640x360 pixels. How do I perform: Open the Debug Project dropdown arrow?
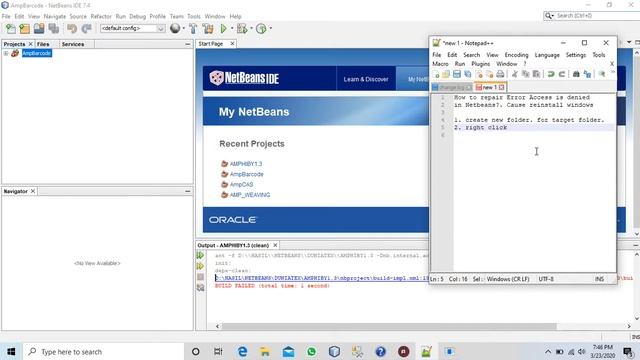[251, 29]
